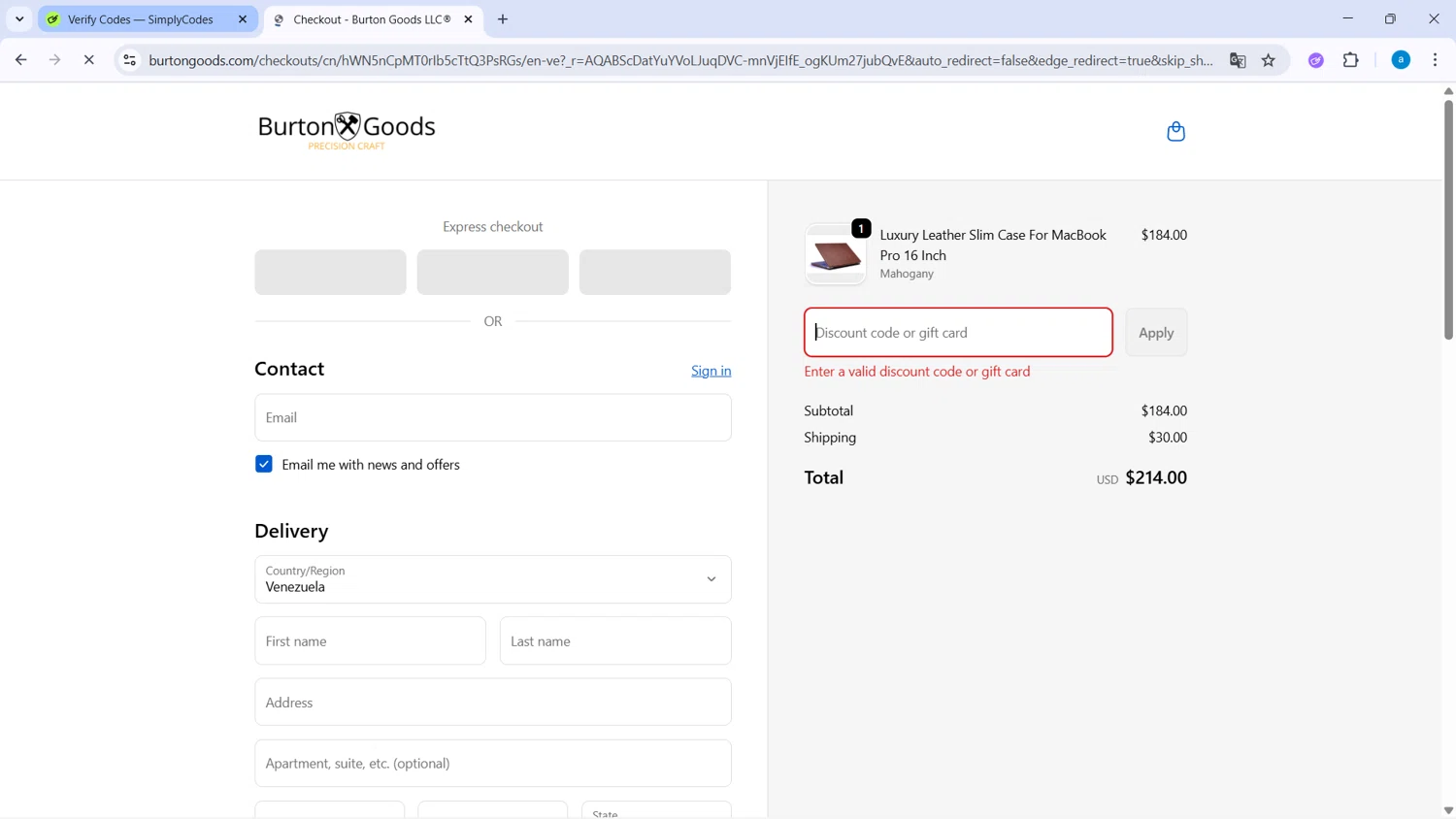Close the Verify Codes SimplyCodes tab

243,19
